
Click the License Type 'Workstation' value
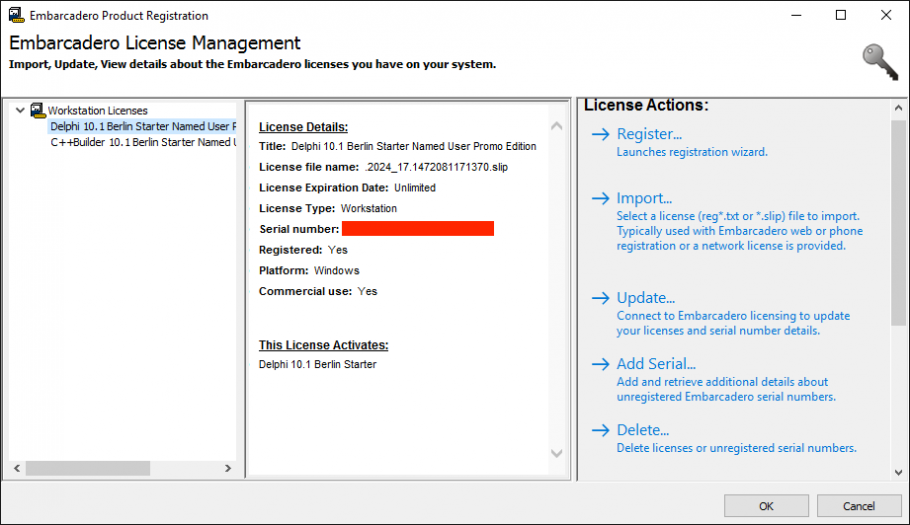(x=369, y=208)
